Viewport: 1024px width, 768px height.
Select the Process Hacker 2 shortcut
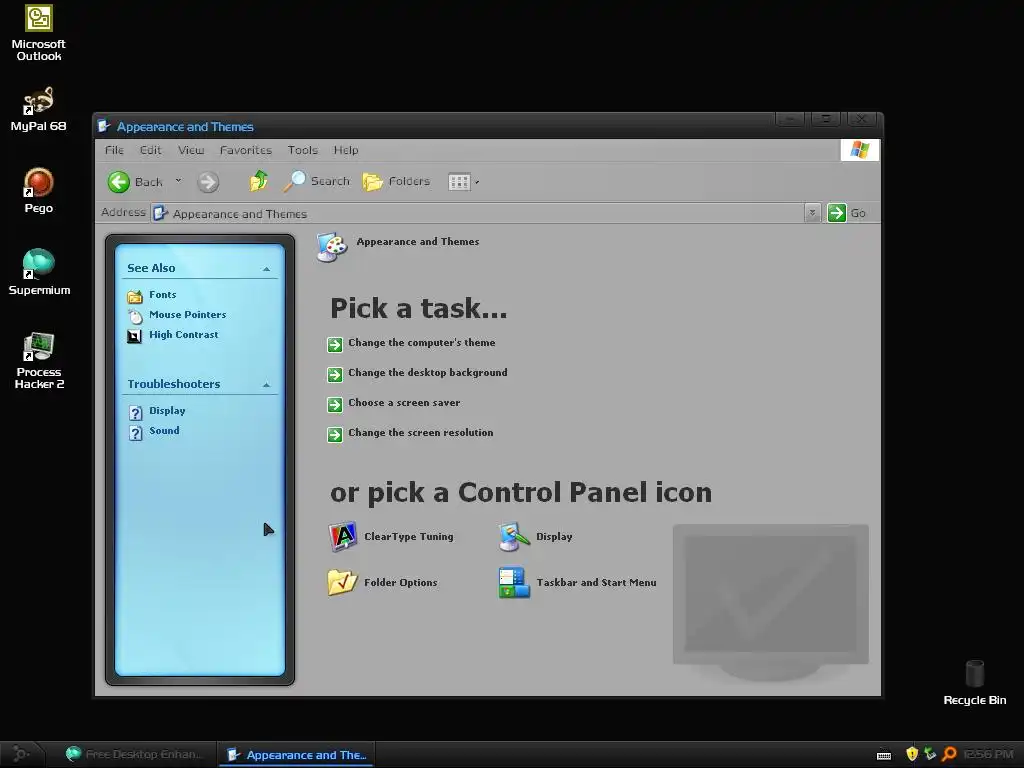pos(39,360)
